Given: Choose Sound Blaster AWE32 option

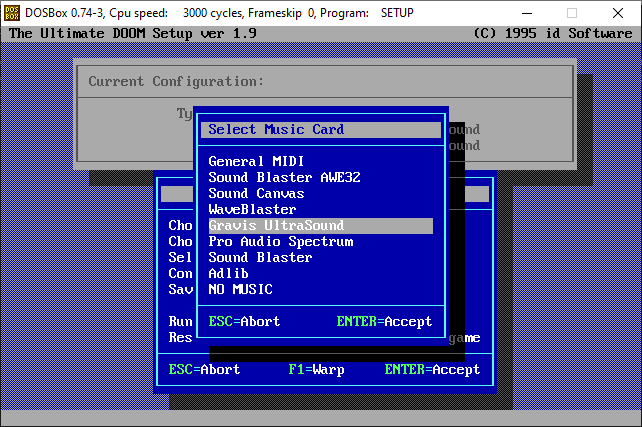Looking at the screenshot, I should click(x=285, y=177).
